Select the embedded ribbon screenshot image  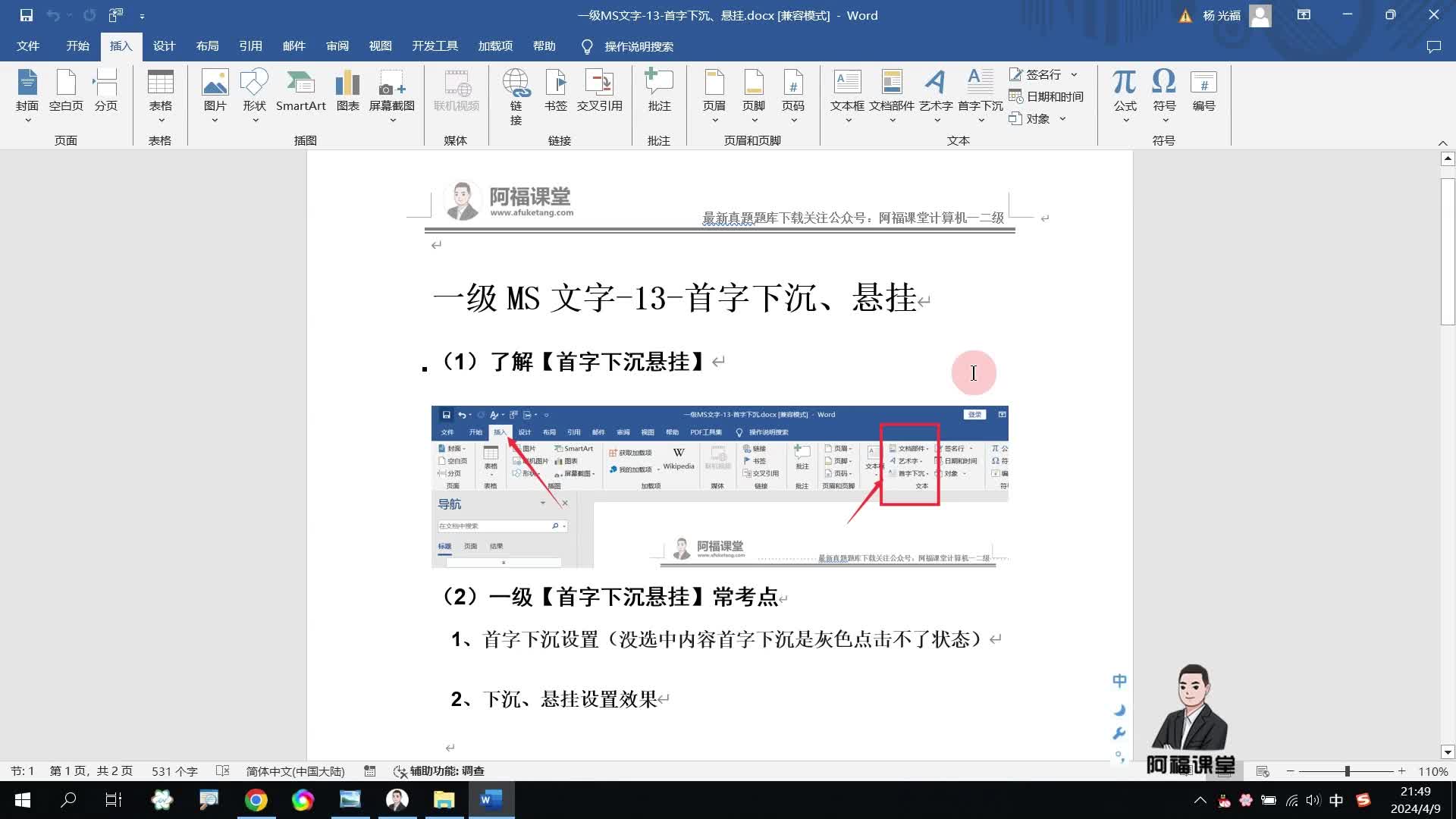720,487
